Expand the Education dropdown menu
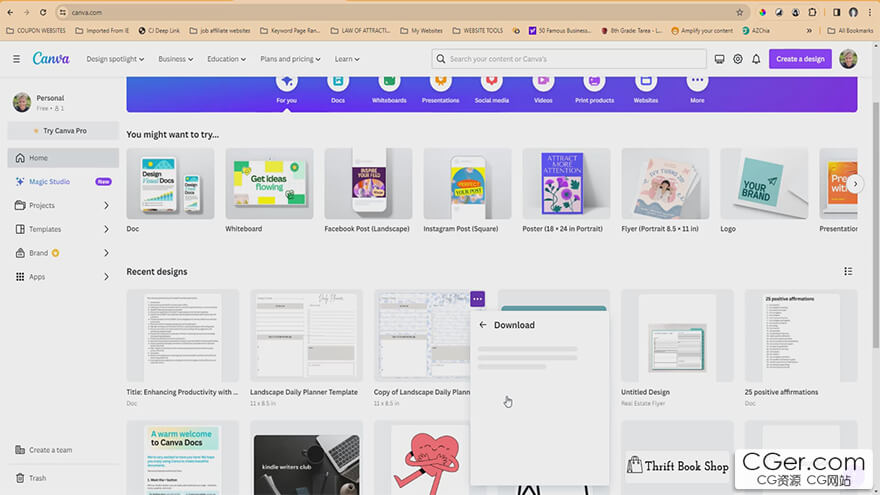Image resolution: width=880 pixels, height=495 pixels. (x=226, y=59)
